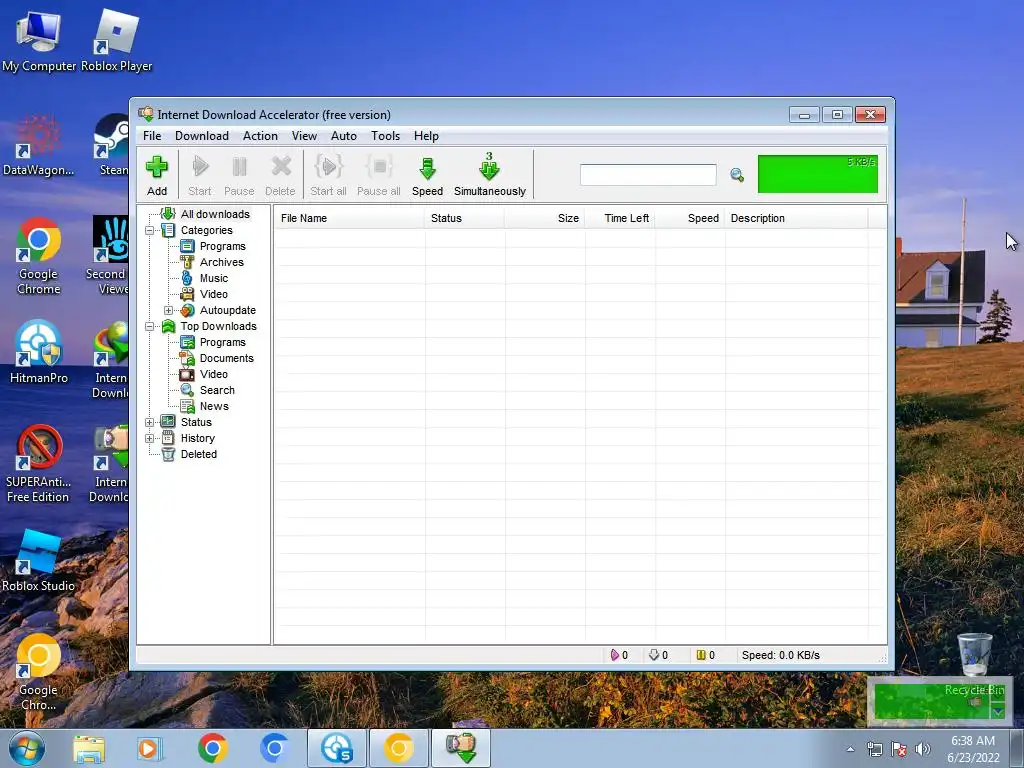1024x768 pixels.
Task: Click the Status tree item
Action: tap(196, 423)
